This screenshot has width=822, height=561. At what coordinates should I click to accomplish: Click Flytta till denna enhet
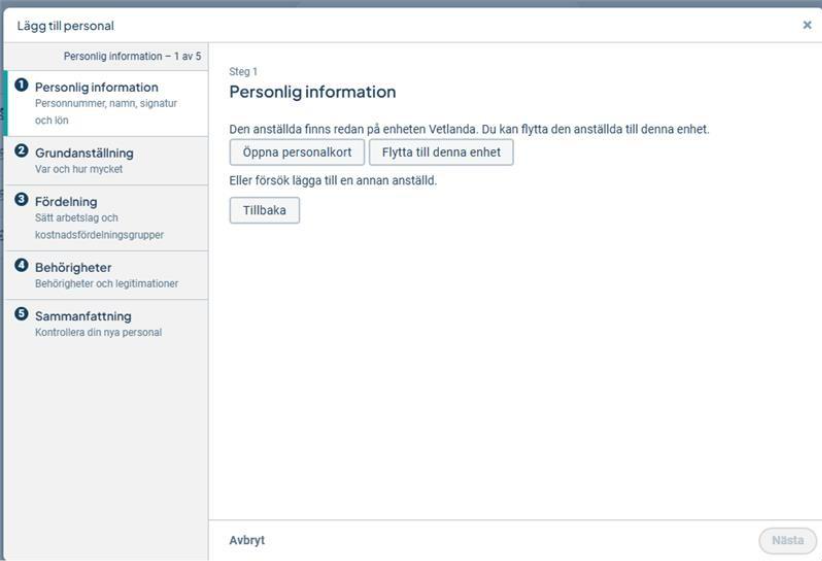click(x=441, y=152)
